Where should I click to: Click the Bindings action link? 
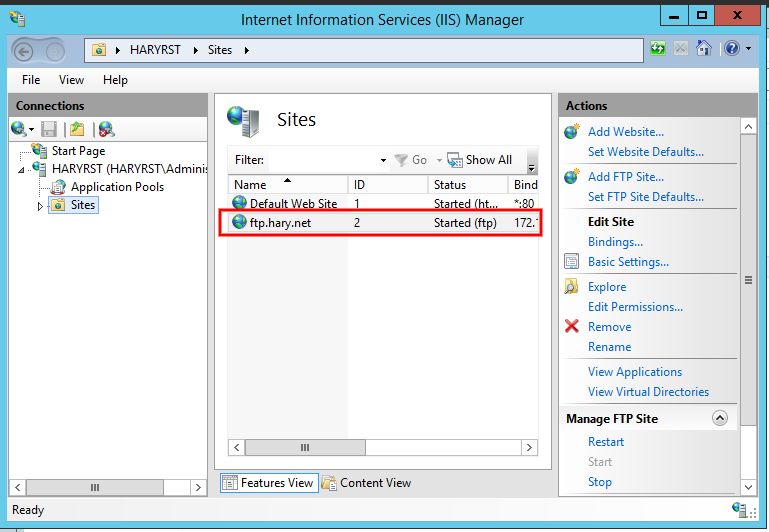[615, 242]
